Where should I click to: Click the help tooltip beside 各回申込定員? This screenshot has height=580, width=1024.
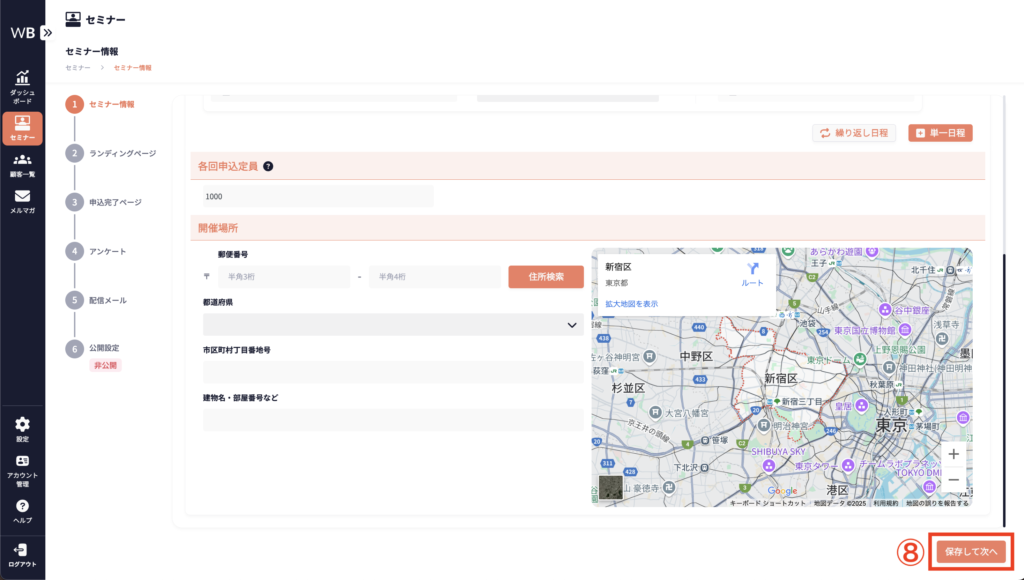click(268, 167)
